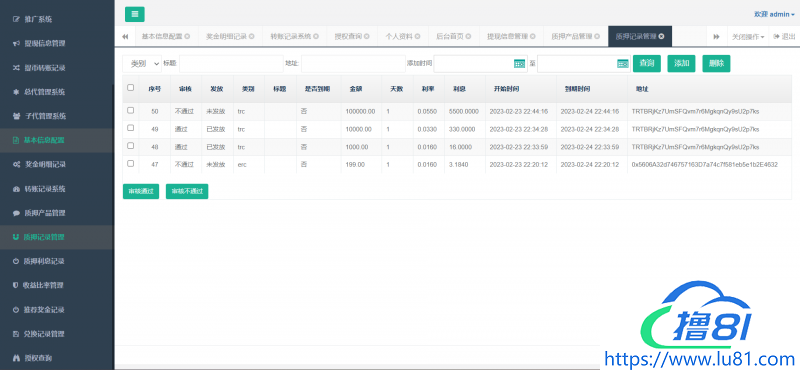800x370 pixels.
Task: Open the end date calendar icon
Action: [x=623, y=64]
